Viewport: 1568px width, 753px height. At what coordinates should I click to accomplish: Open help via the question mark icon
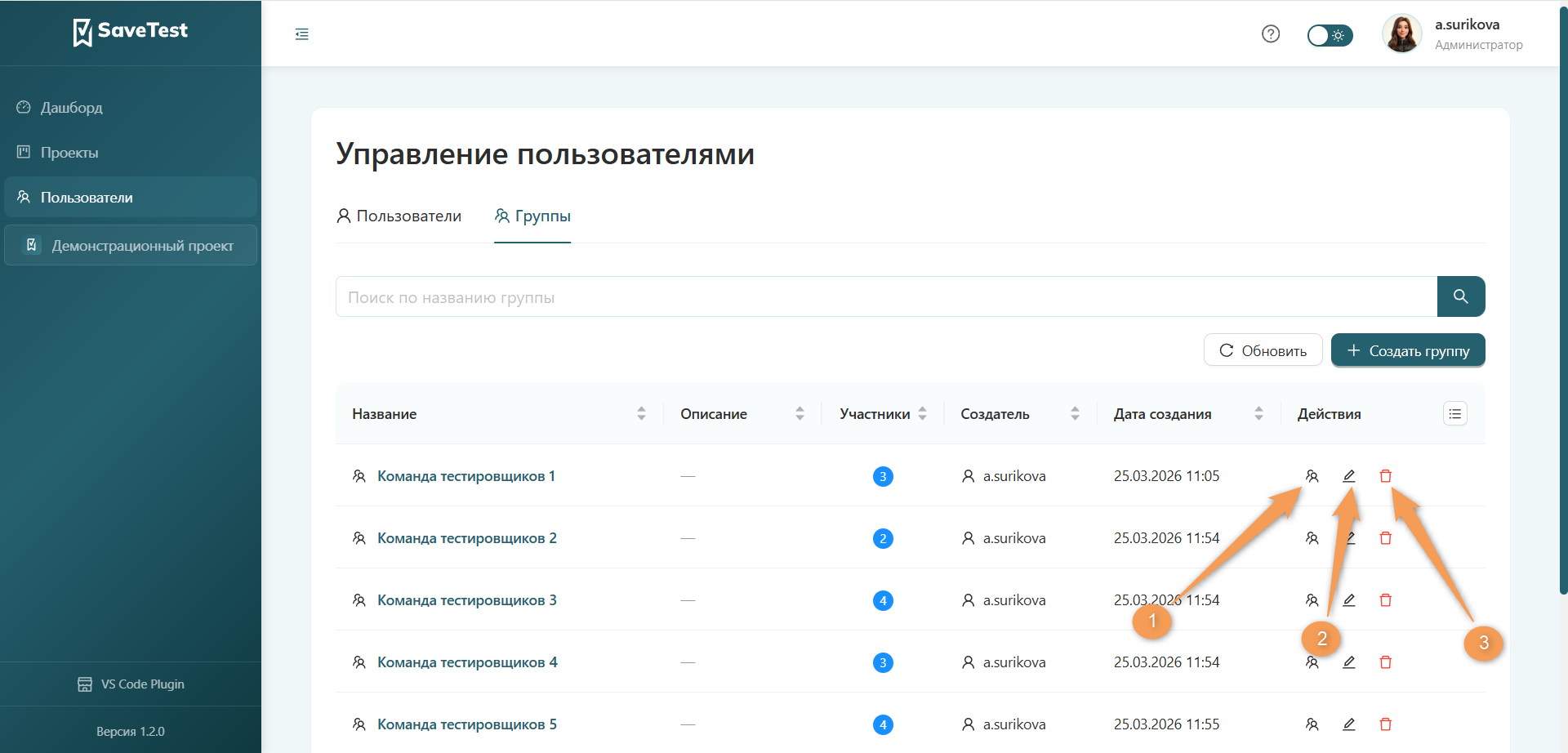point(1271,33)
